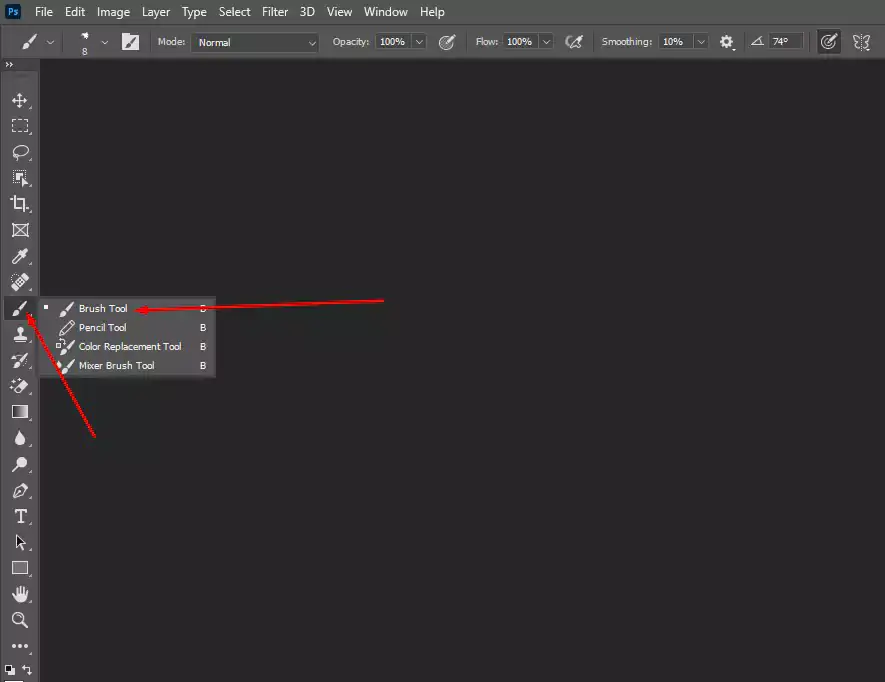Switch to the Eraser tool
The width and height of the screenshot is (885, 682).
pos(20,386)
